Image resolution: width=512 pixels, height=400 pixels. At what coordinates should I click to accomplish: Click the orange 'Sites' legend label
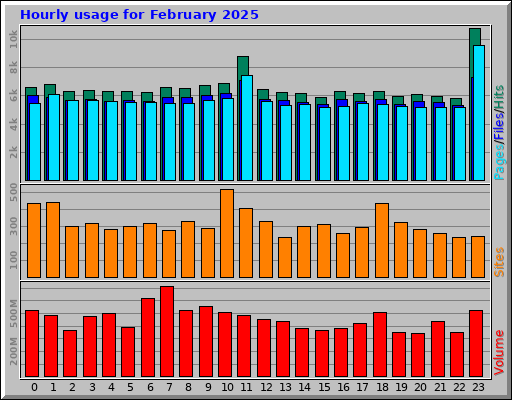click(499, 262)
